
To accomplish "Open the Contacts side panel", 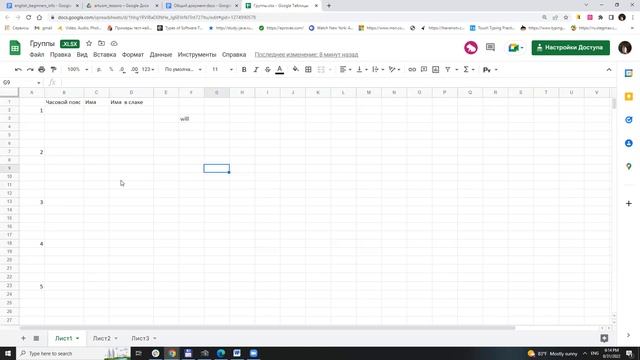I will click(629, 143).
